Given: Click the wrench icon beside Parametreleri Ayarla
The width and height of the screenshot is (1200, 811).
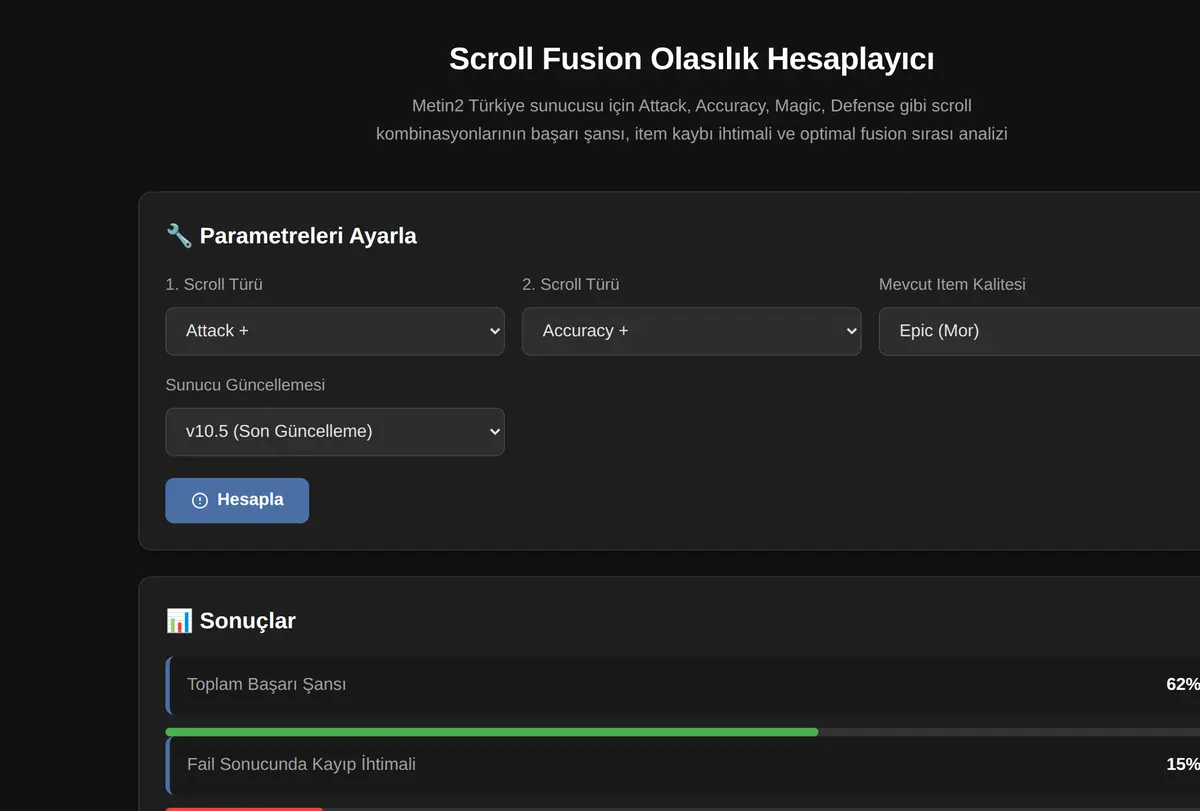Looking at the screenshot, I should coord(179,236).
